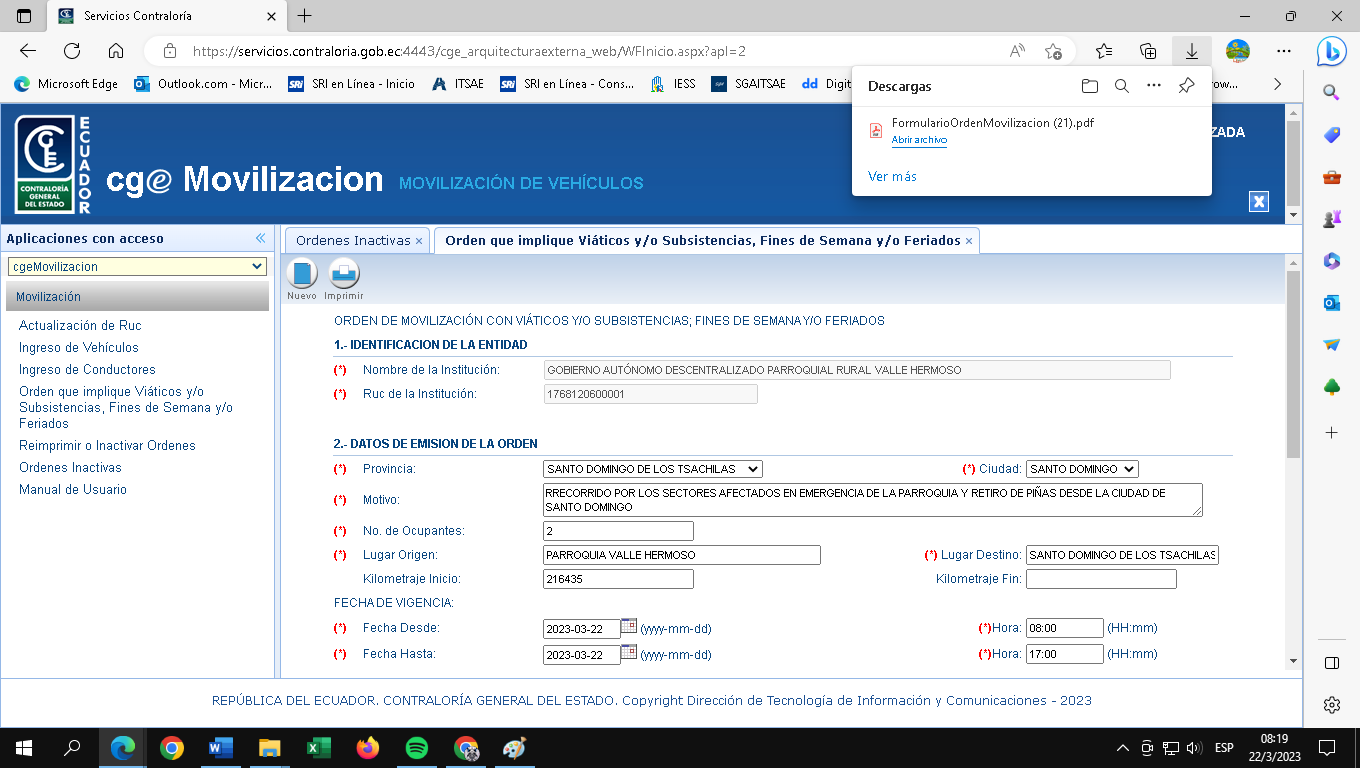Open calendar picker for Fecha Hasta
Image resolution: width=1360 pixels, height=768 pixels.
coord(629,652)
